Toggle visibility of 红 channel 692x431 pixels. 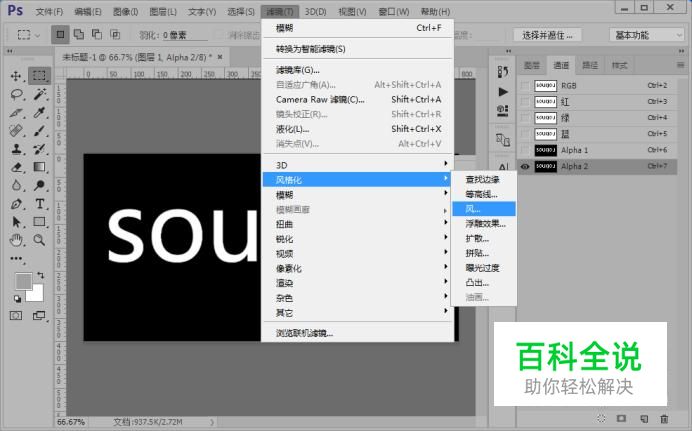525,102
